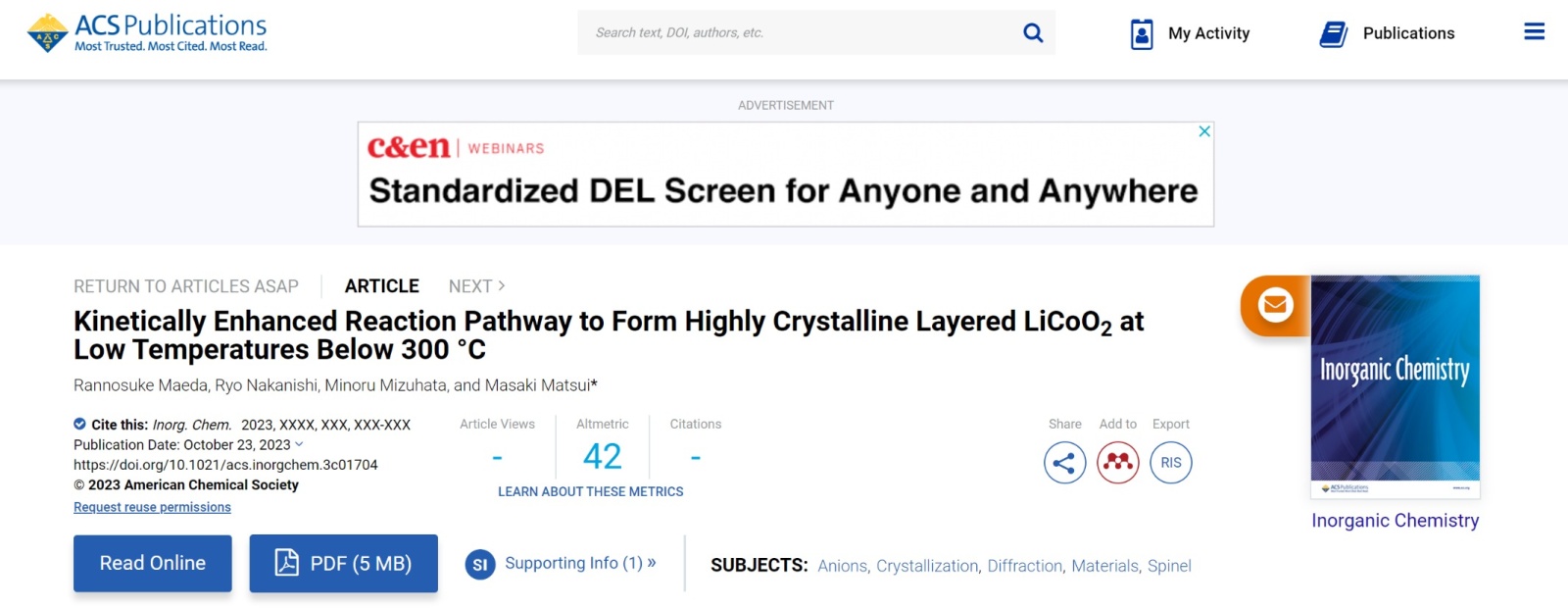Open the Publications menu

pyautogui.click(x=1388, y=33)
